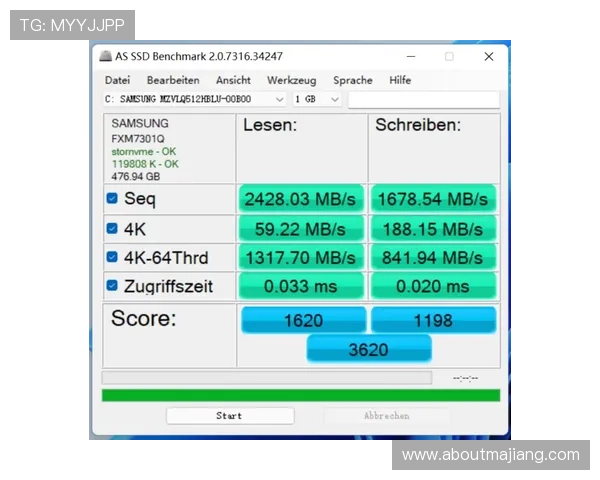Uncheck the 4K test checkbox

[x=112, y=229]
